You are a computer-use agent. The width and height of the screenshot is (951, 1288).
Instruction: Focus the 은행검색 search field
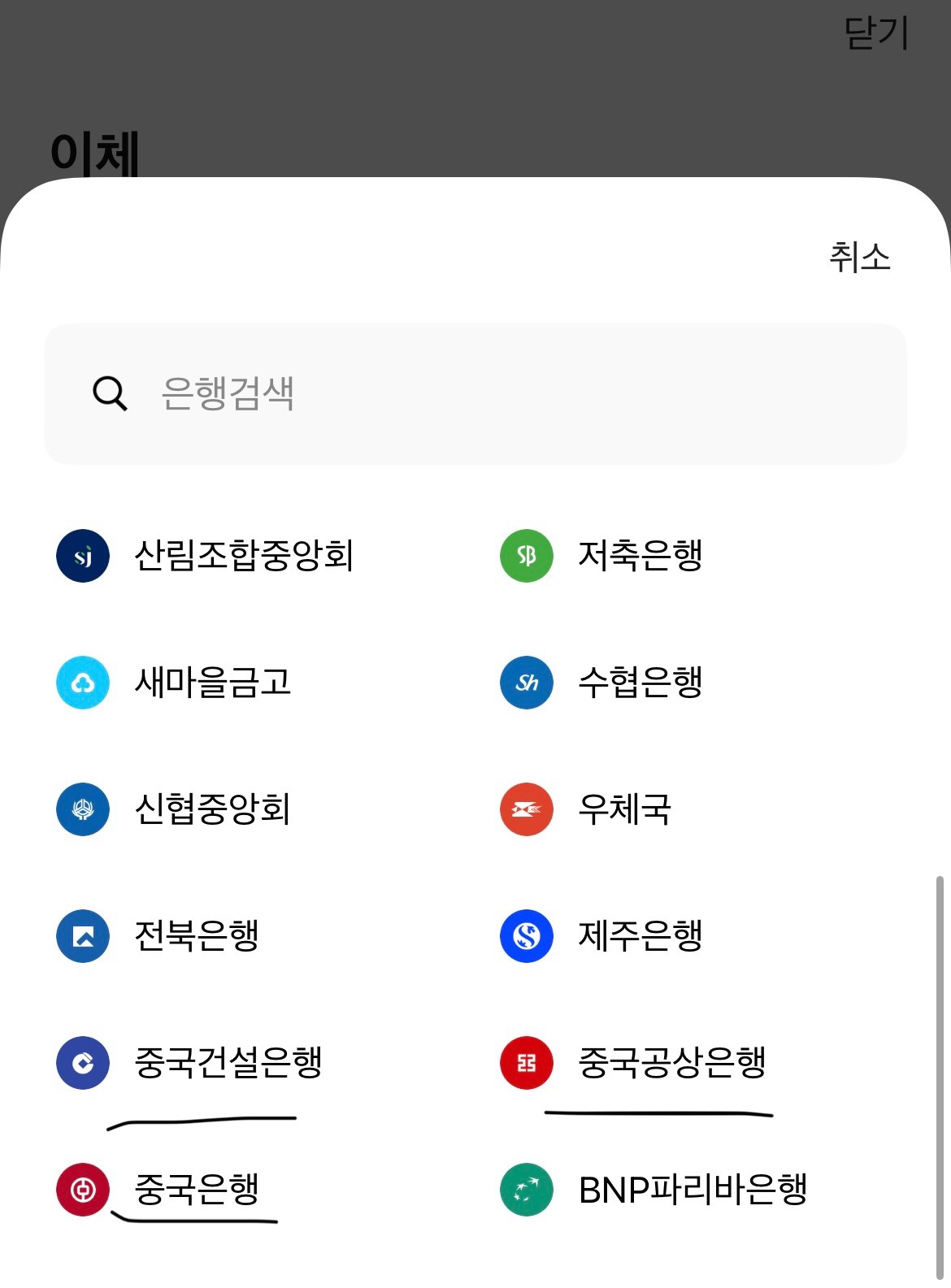point(475,394)
